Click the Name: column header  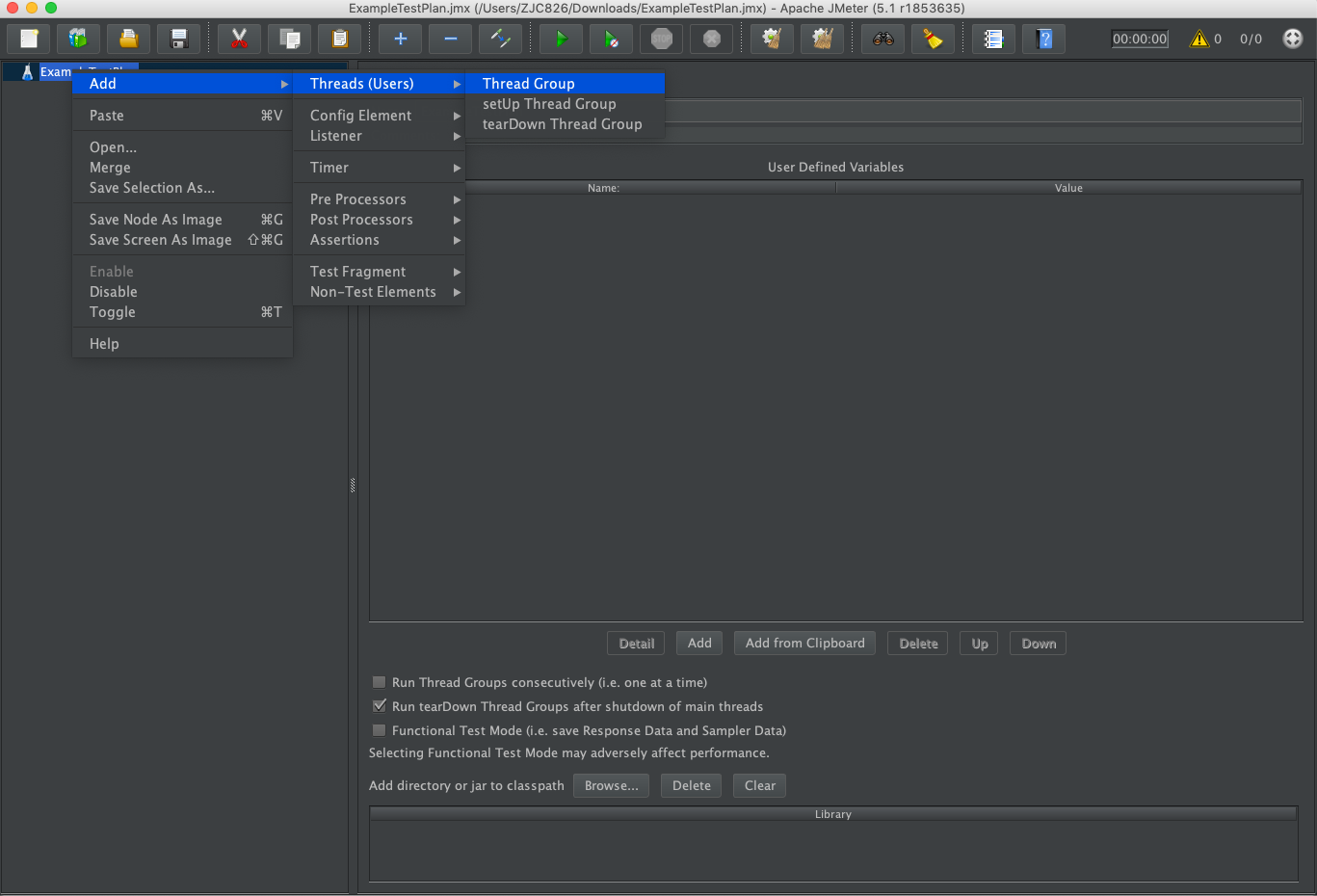603,188
